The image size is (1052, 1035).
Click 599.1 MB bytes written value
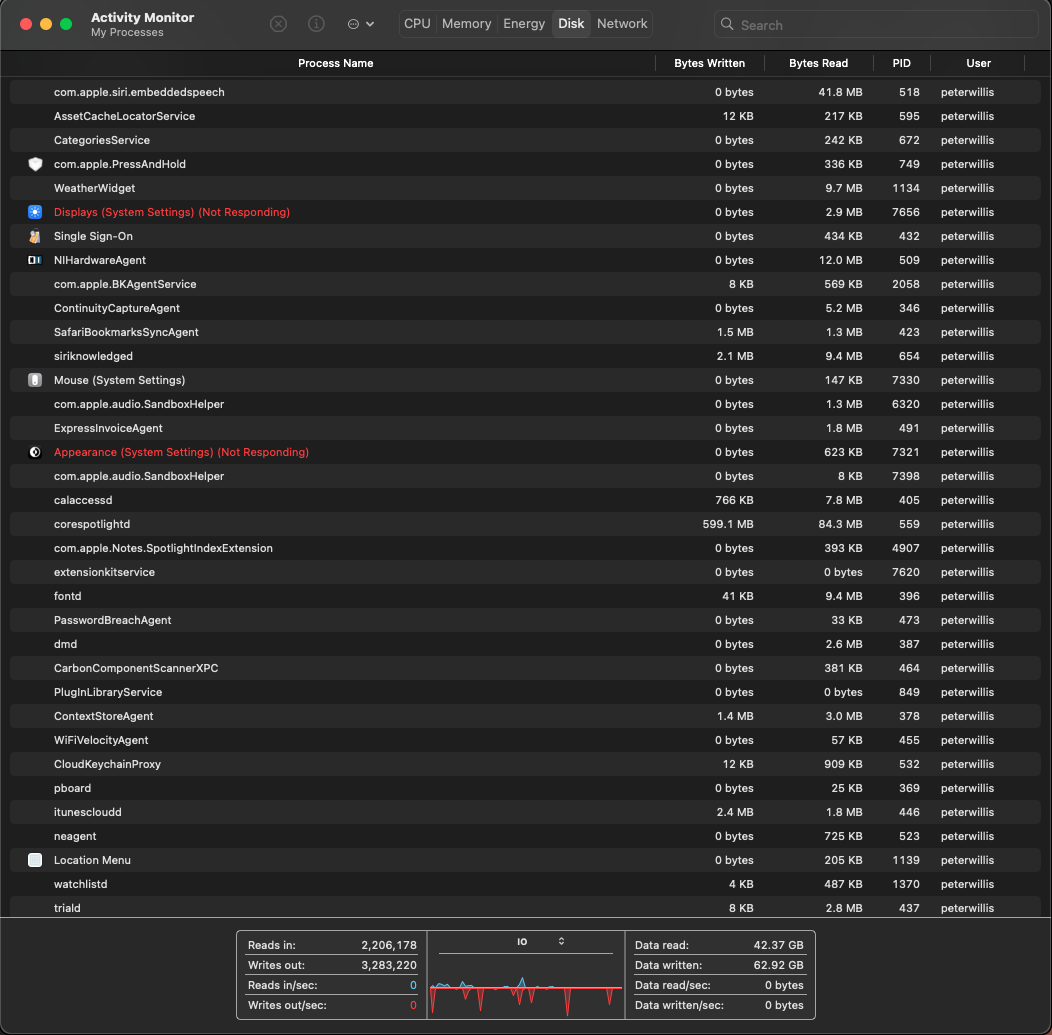coord(728,525)
